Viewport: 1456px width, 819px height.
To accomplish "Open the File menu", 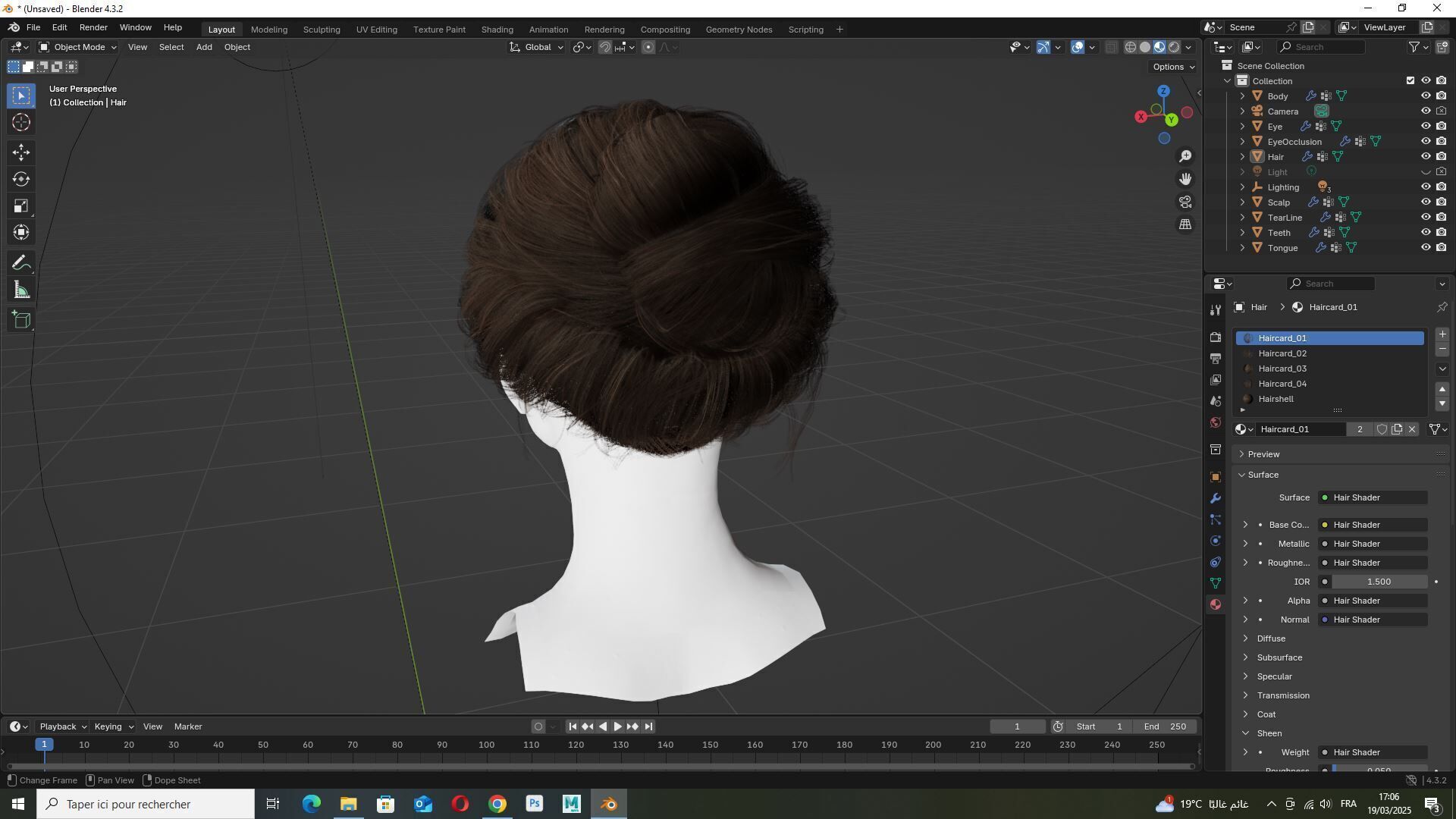I will tap(33, 27).
